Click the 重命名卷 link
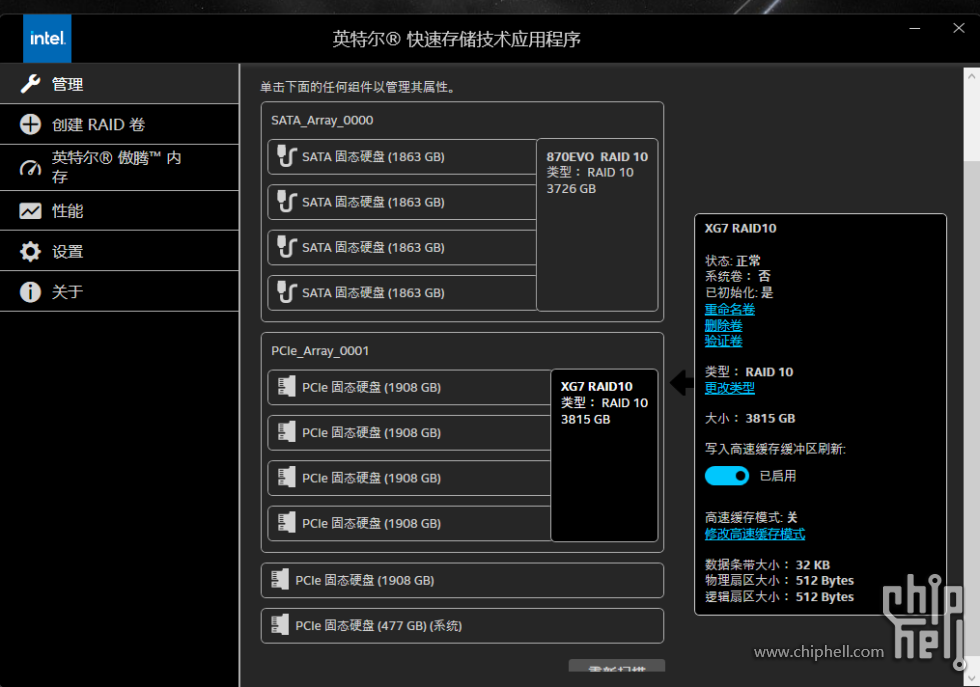The image size is (980, 687). click(x=729, y=309)
